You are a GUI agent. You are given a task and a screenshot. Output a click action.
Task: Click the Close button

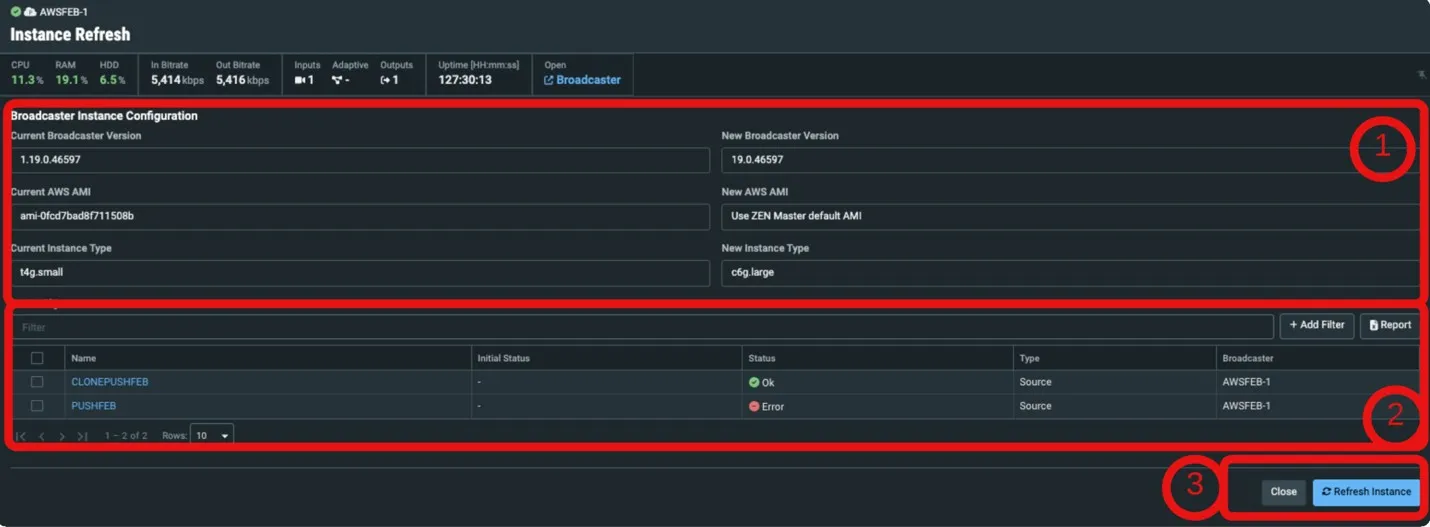click(x=1283, y=491)
